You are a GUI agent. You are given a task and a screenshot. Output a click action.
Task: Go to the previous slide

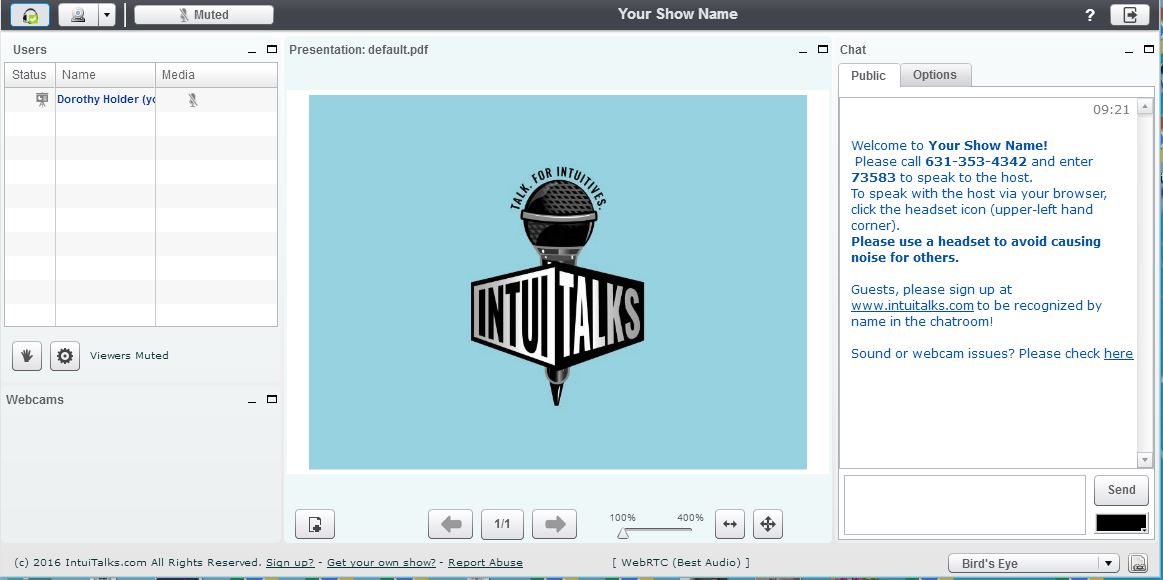[450, 524]
